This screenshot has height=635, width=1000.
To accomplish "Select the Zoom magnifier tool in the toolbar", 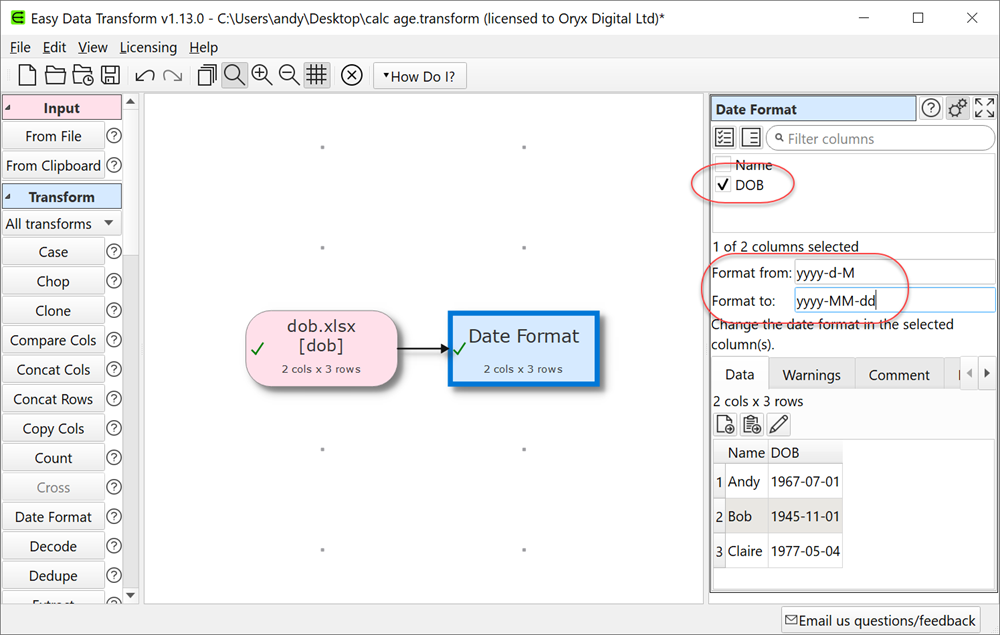I will pos(234,75).
